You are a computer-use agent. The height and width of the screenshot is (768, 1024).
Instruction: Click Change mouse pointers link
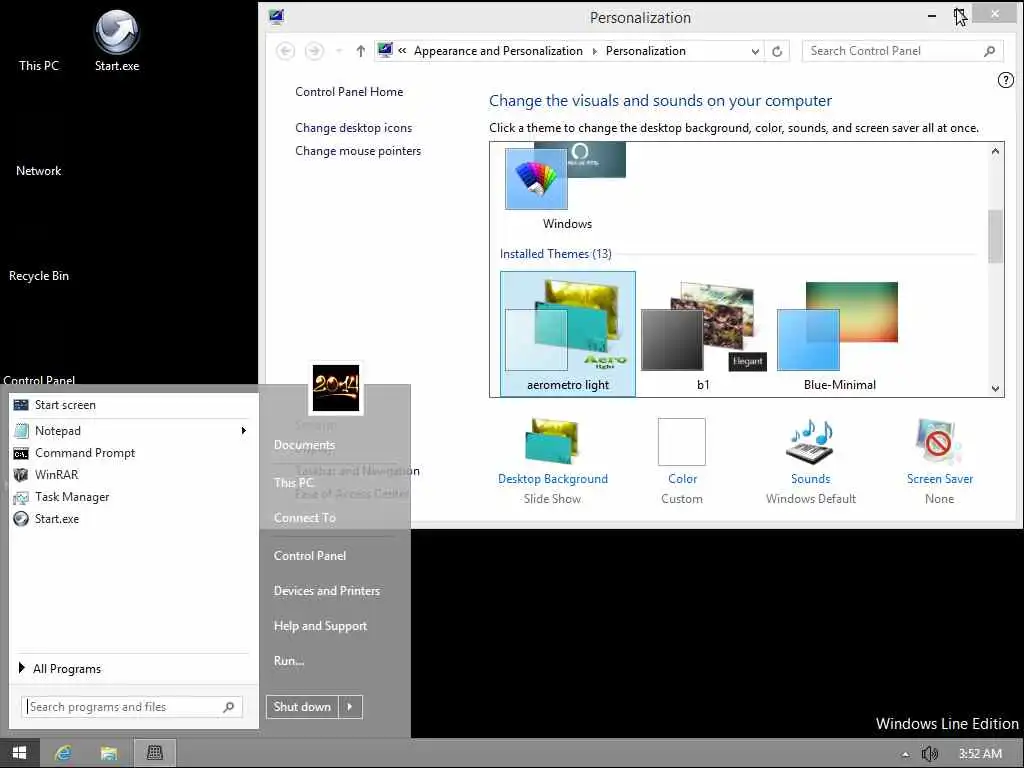click(x=358, y=151)
